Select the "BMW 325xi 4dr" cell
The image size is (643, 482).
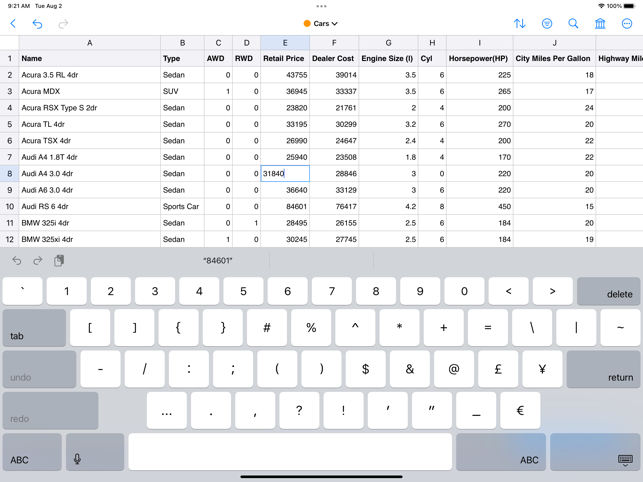[x=89, y=239]
